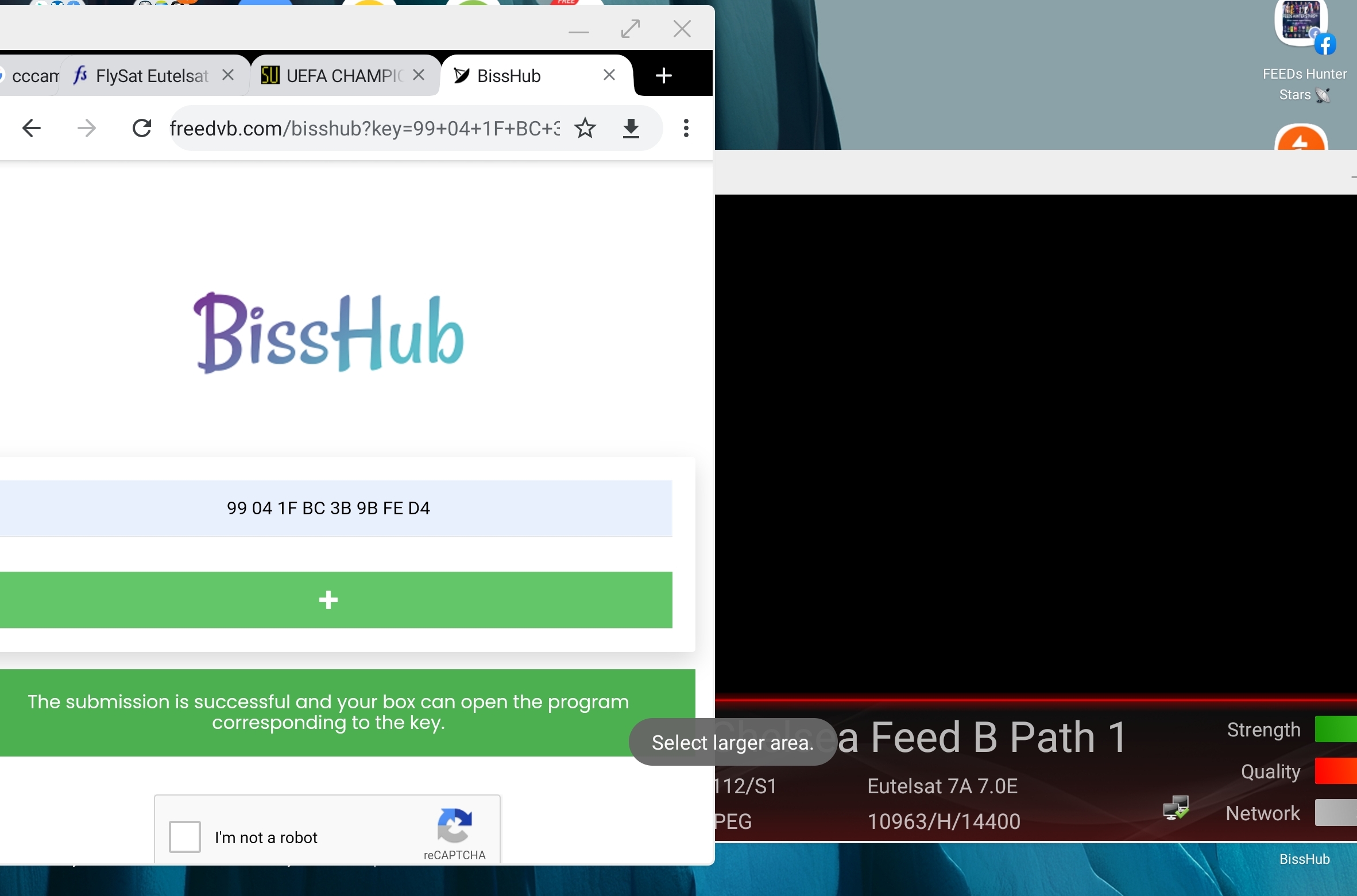Open downloads via the download arrow icon

click(631, 128)
